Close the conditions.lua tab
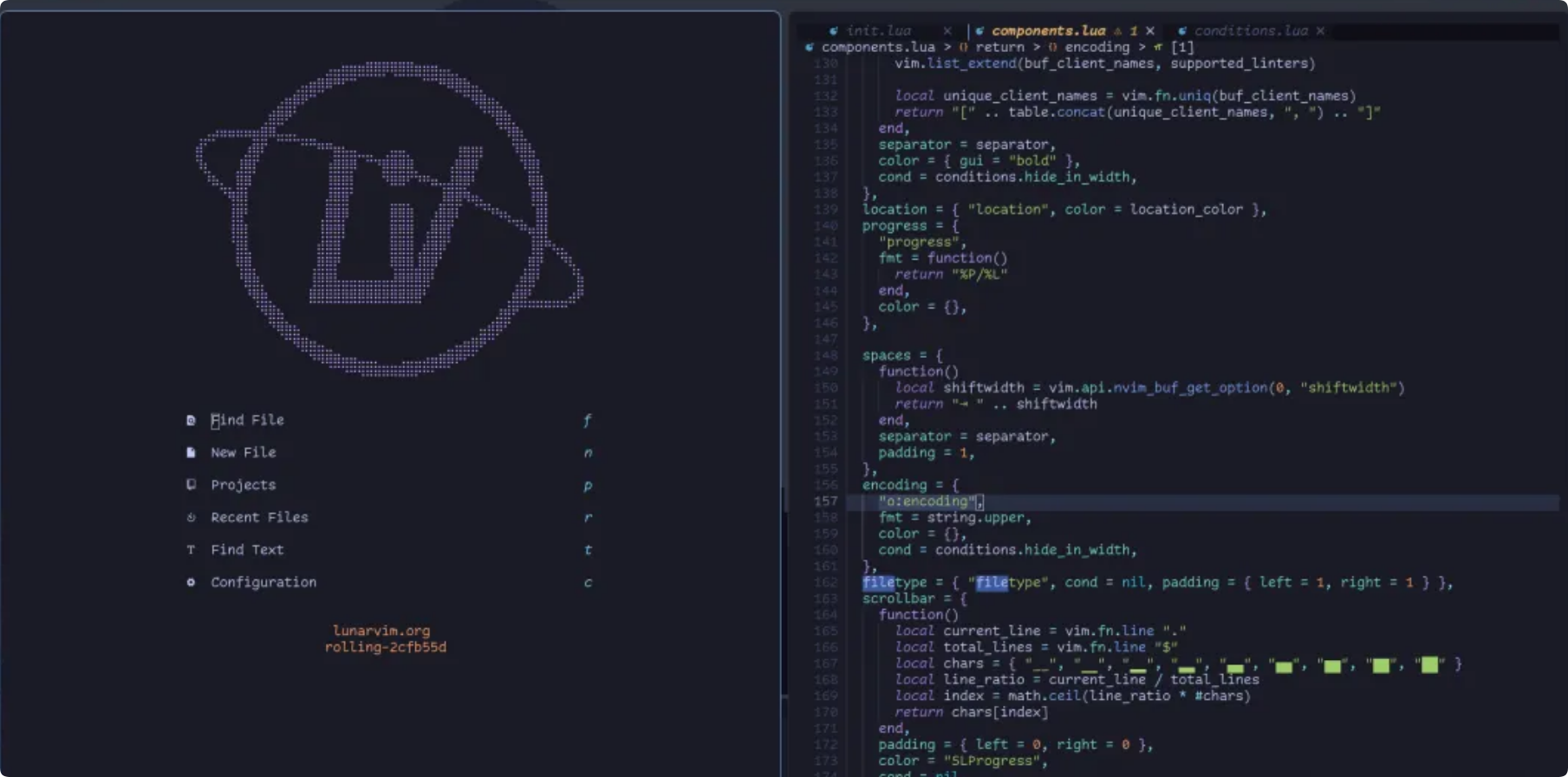 click(1320, 31)
